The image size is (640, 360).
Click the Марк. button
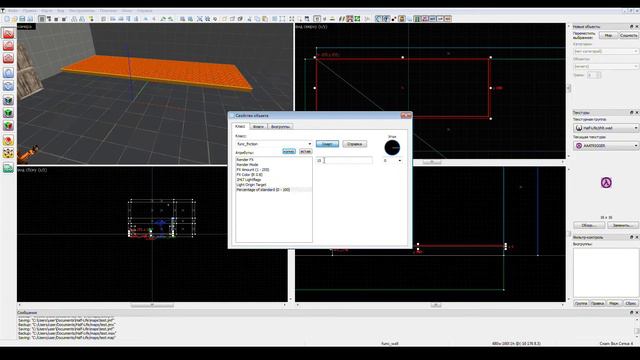click(614, 303)
